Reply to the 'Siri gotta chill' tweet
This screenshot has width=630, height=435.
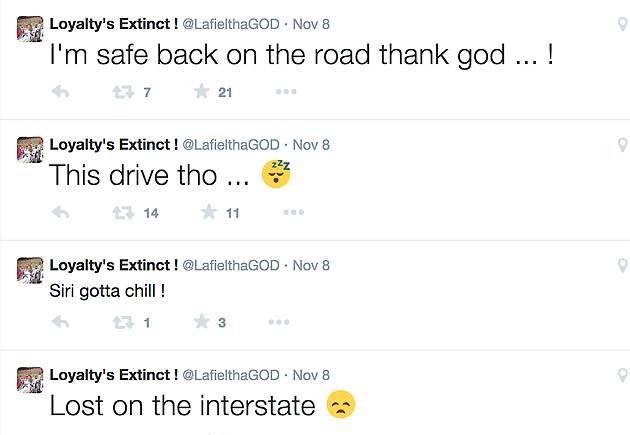(x=60, y=322)
